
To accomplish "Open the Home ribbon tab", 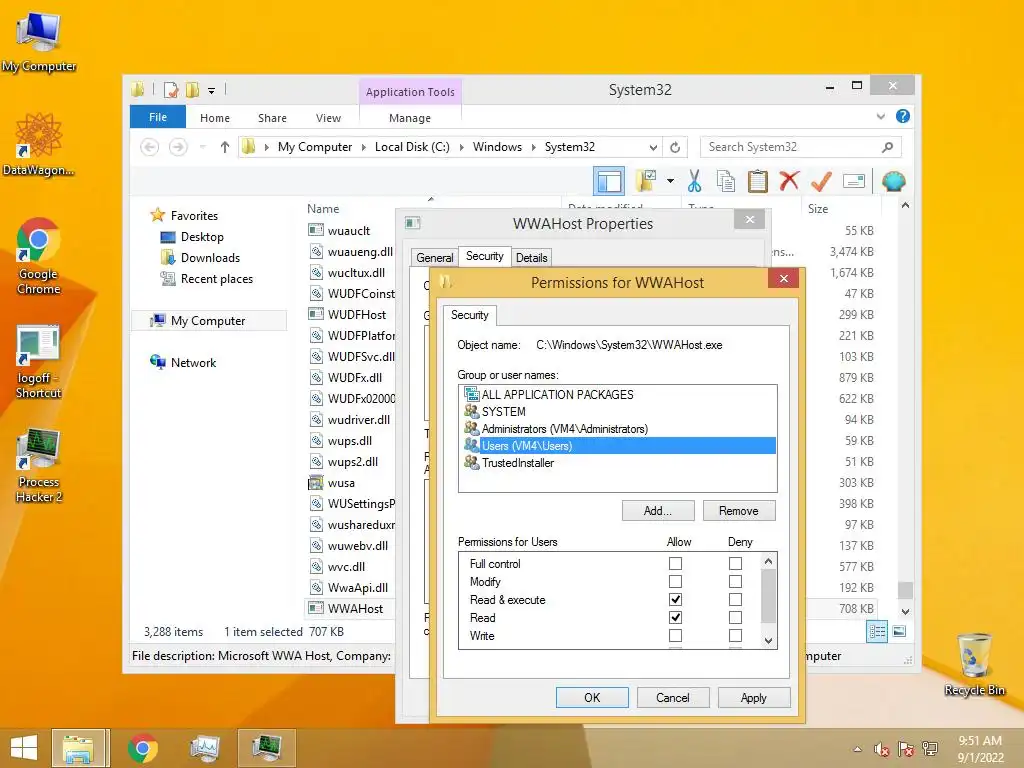I will (215, 118).
